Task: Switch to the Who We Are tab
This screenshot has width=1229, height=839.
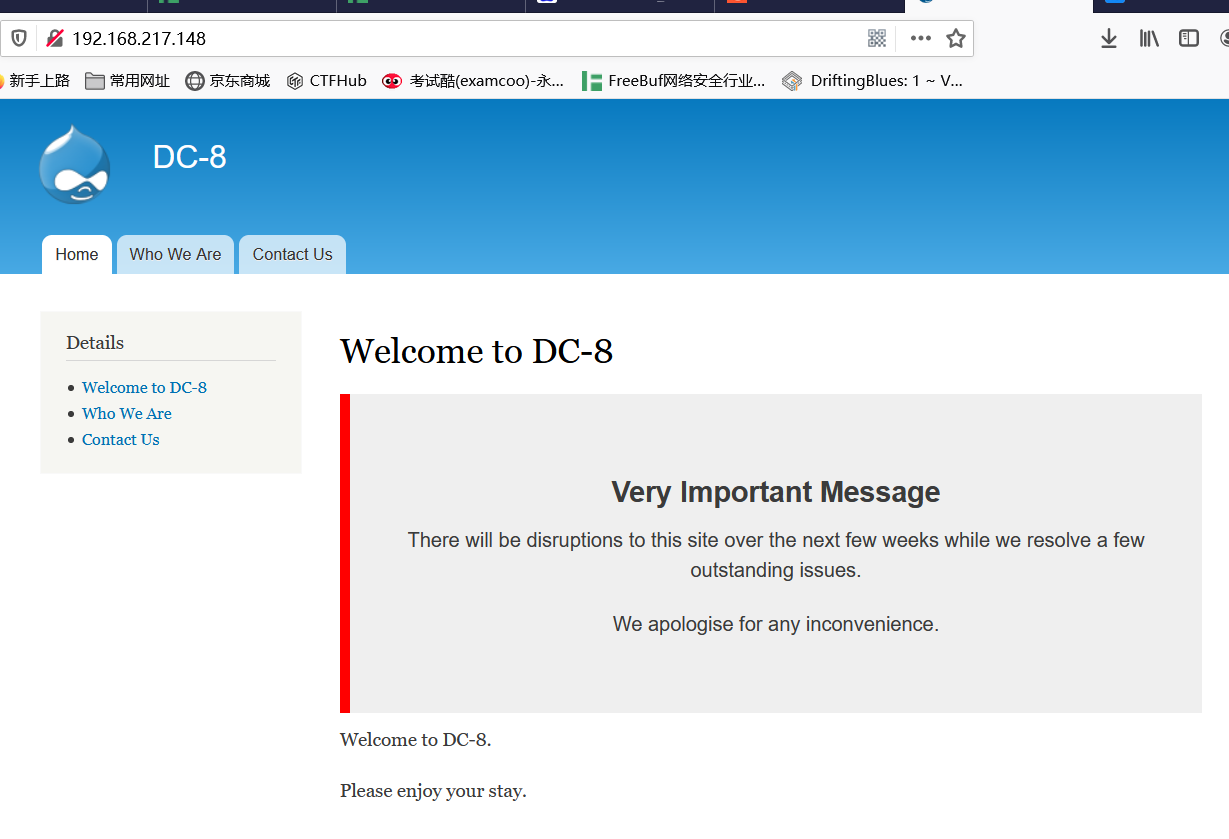Action: 175,254
